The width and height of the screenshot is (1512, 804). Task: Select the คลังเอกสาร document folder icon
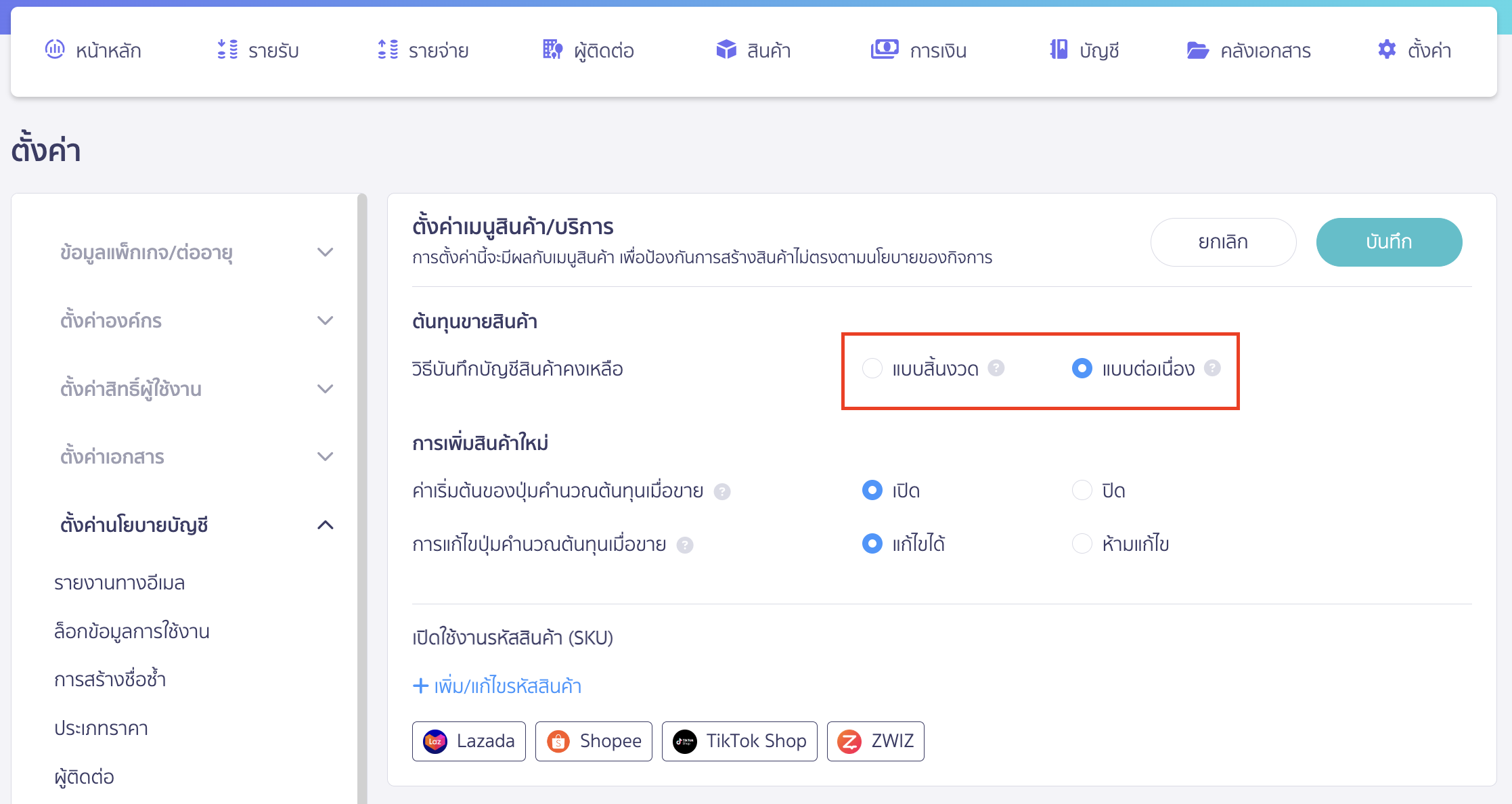coord(1199,49)
